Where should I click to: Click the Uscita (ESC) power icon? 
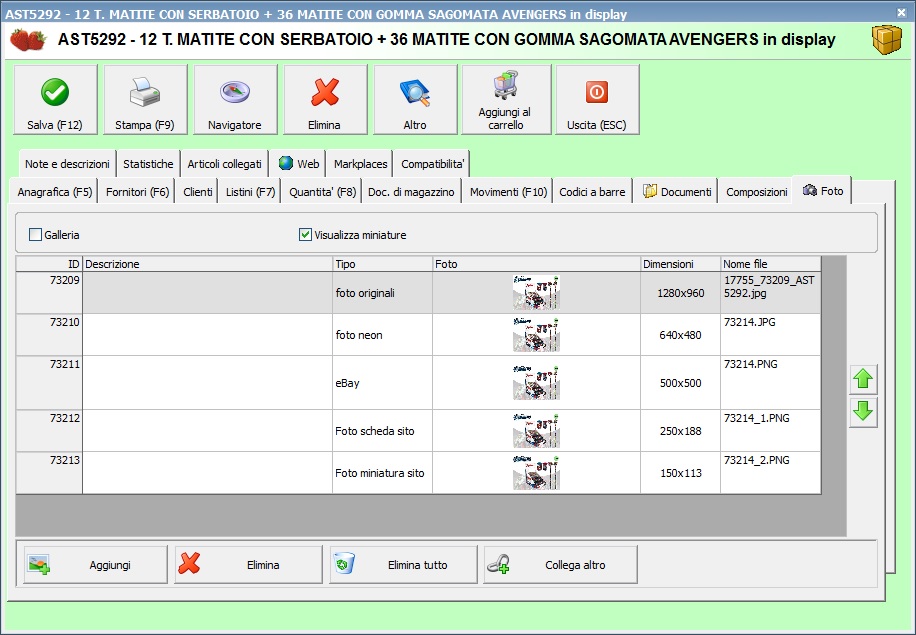click(x=596, y=92)
